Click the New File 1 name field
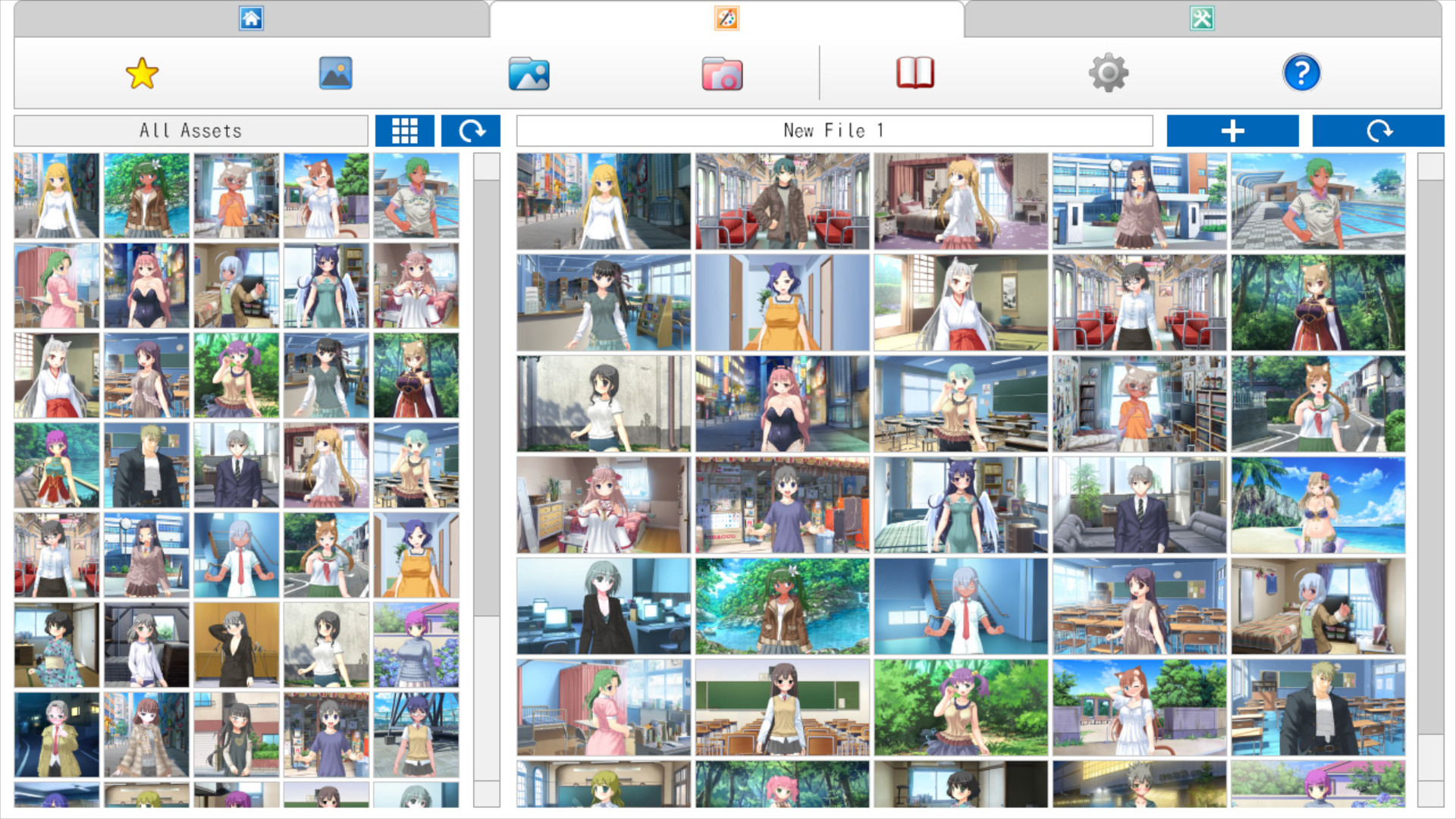This screenshot has height=819, width=1456. pyautogui.click(x=834, y=130)
